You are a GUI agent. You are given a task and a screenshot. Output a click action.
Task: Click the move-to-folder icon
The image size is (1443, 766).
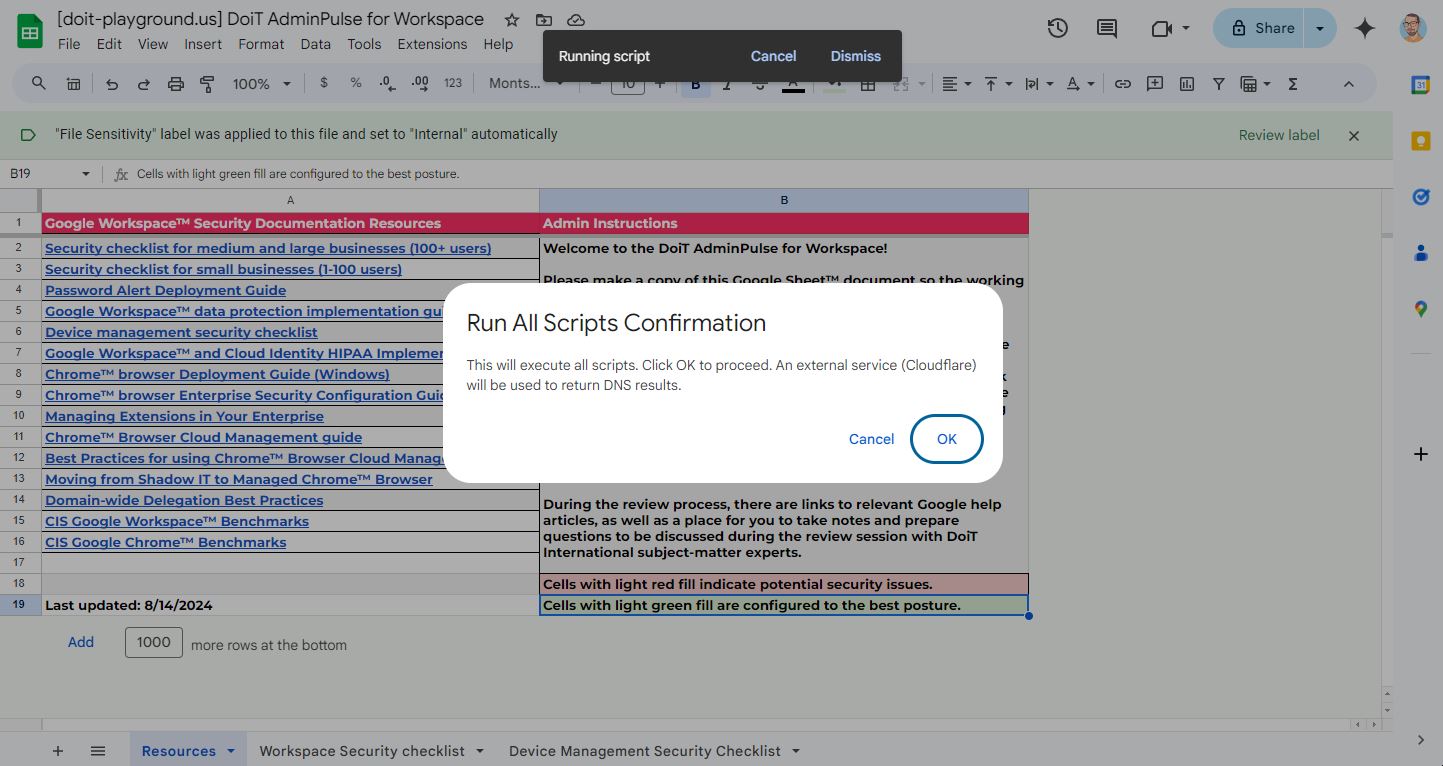(x=544, y=20)
